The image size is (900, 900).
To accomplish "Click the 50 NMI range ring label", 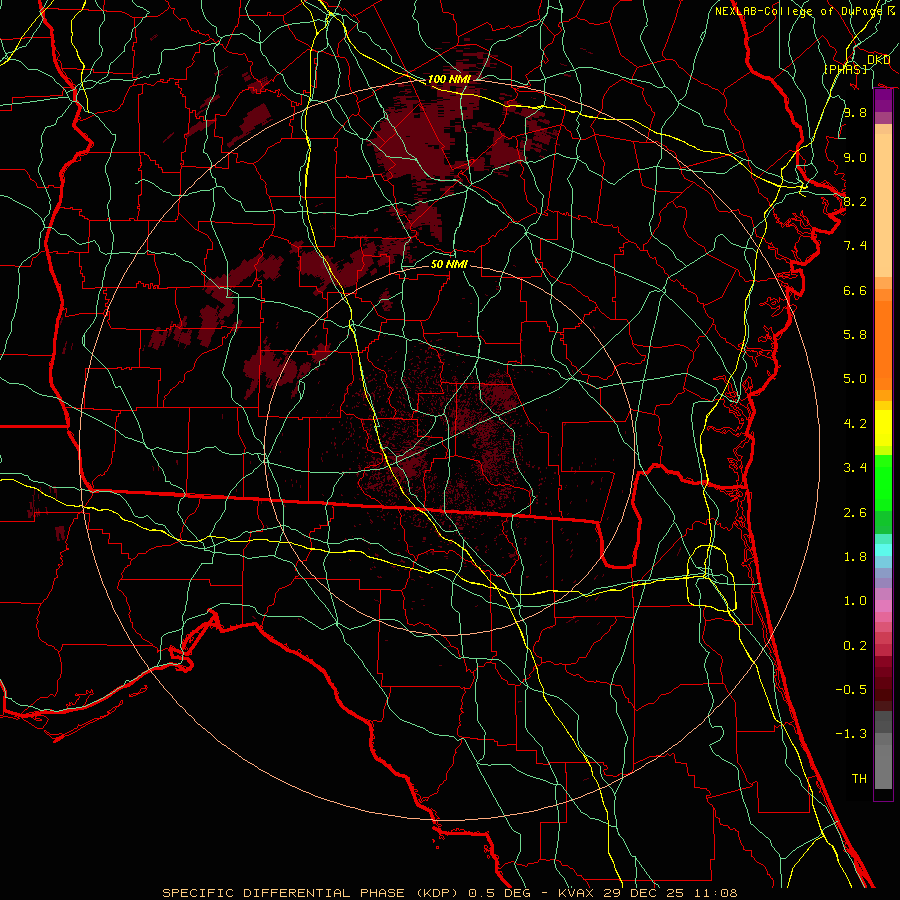I will click(449, 265).
